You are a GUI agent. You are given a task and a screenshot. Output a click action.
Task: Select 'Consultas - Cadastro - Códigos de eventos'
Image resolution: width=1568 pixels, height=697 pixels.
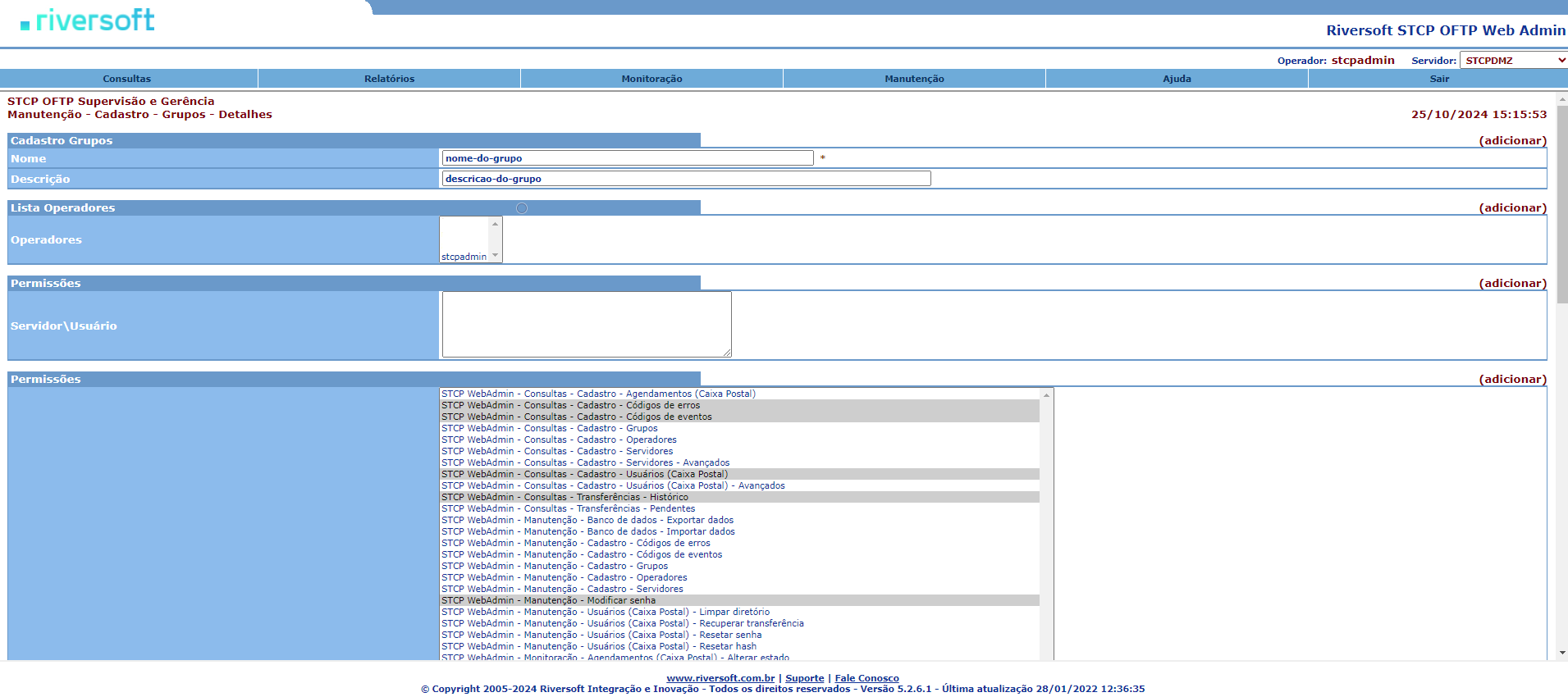point(740,417)
